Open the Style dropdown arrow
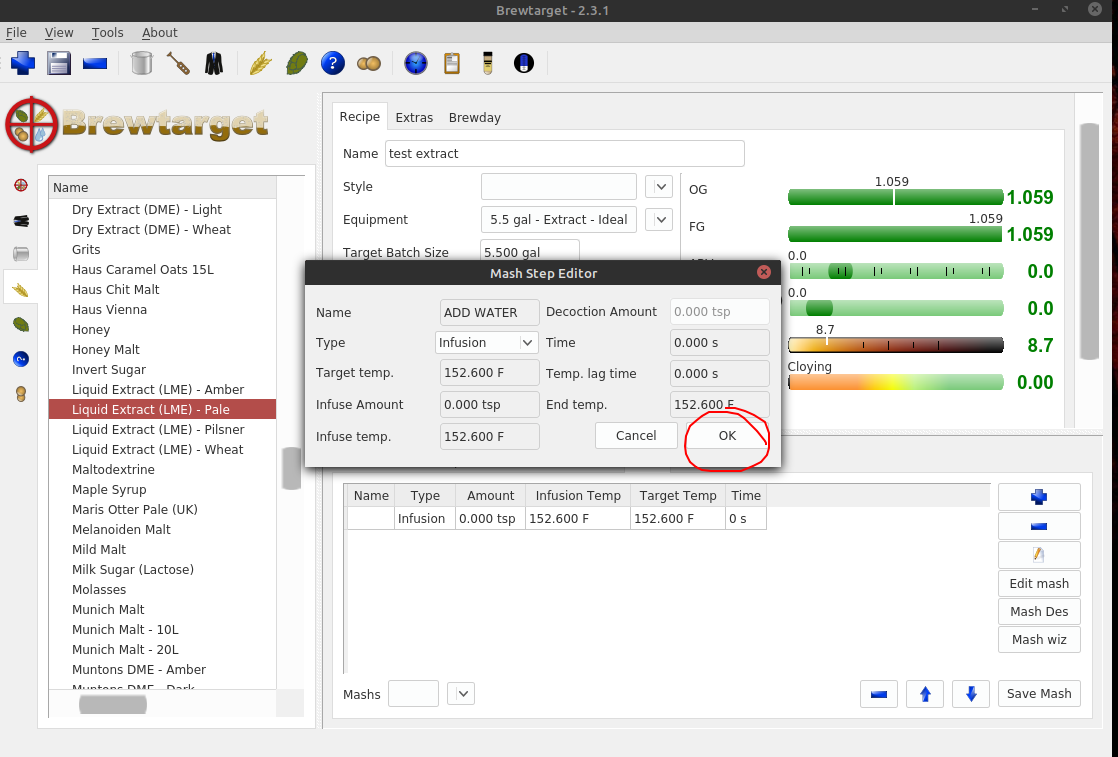The image size is (1118, 757). pos(660,187)
